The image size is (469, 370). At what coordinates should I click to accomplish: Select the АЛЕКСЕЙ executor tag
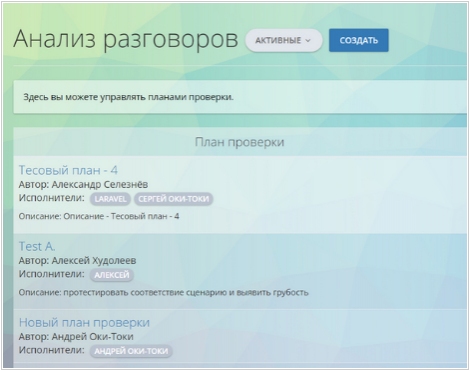coord(112,275)
